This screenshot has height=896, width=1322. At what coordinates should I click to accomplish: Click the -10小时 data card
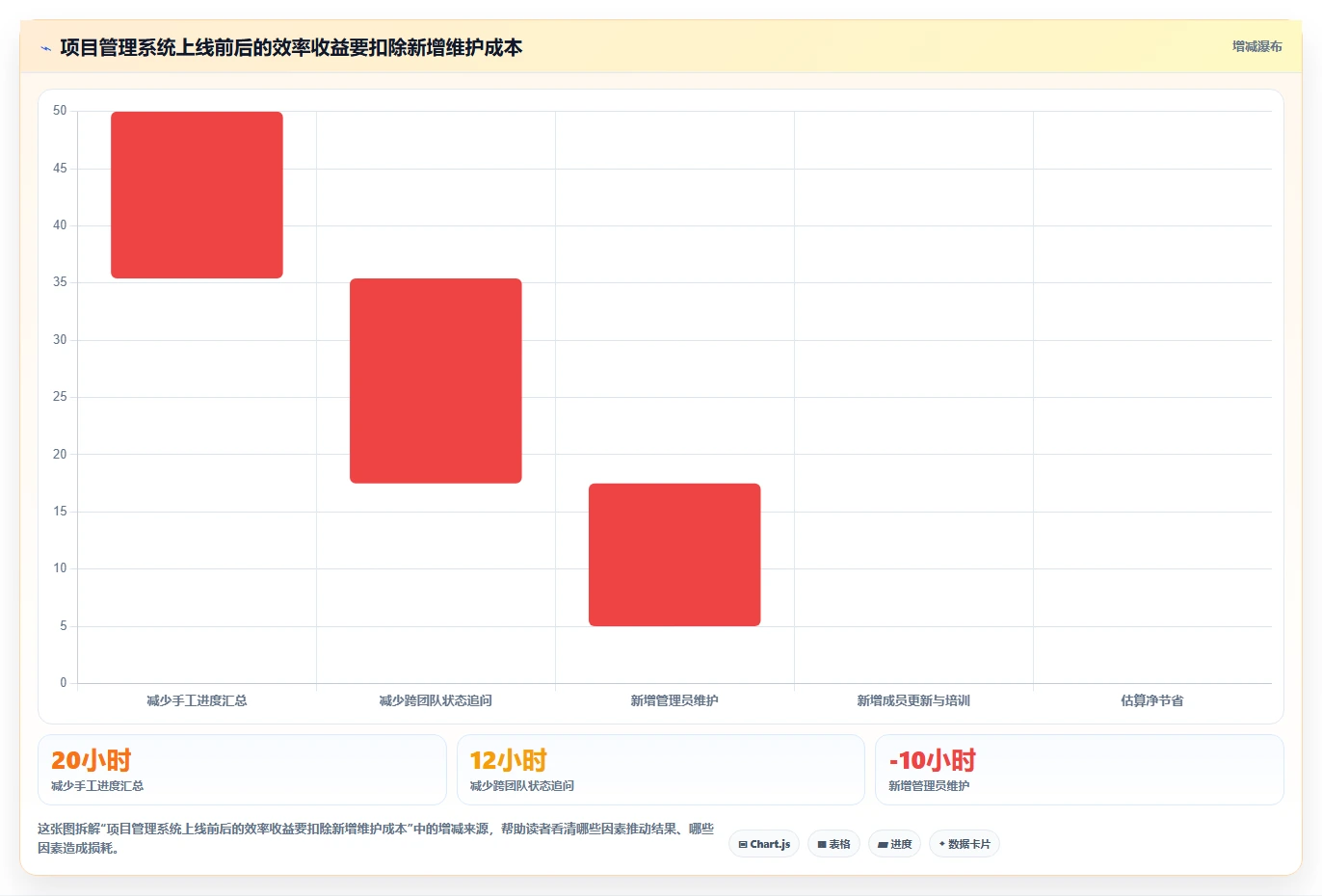(1079, 770)
